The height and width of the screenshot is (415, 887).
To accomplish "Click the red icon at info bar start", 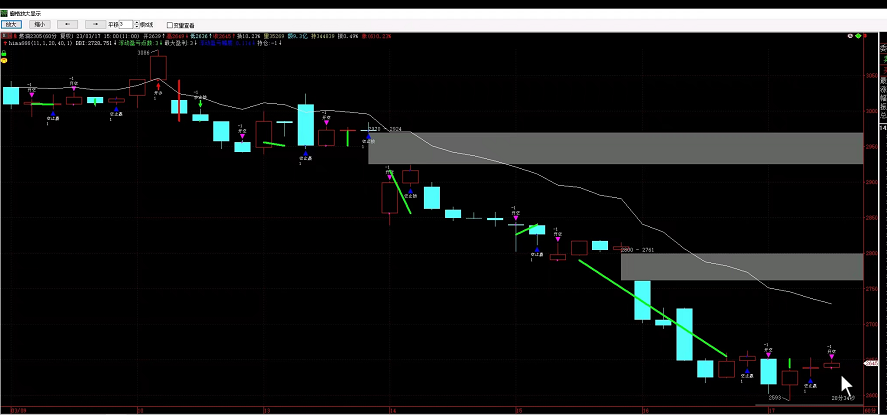I will [4, 36].
